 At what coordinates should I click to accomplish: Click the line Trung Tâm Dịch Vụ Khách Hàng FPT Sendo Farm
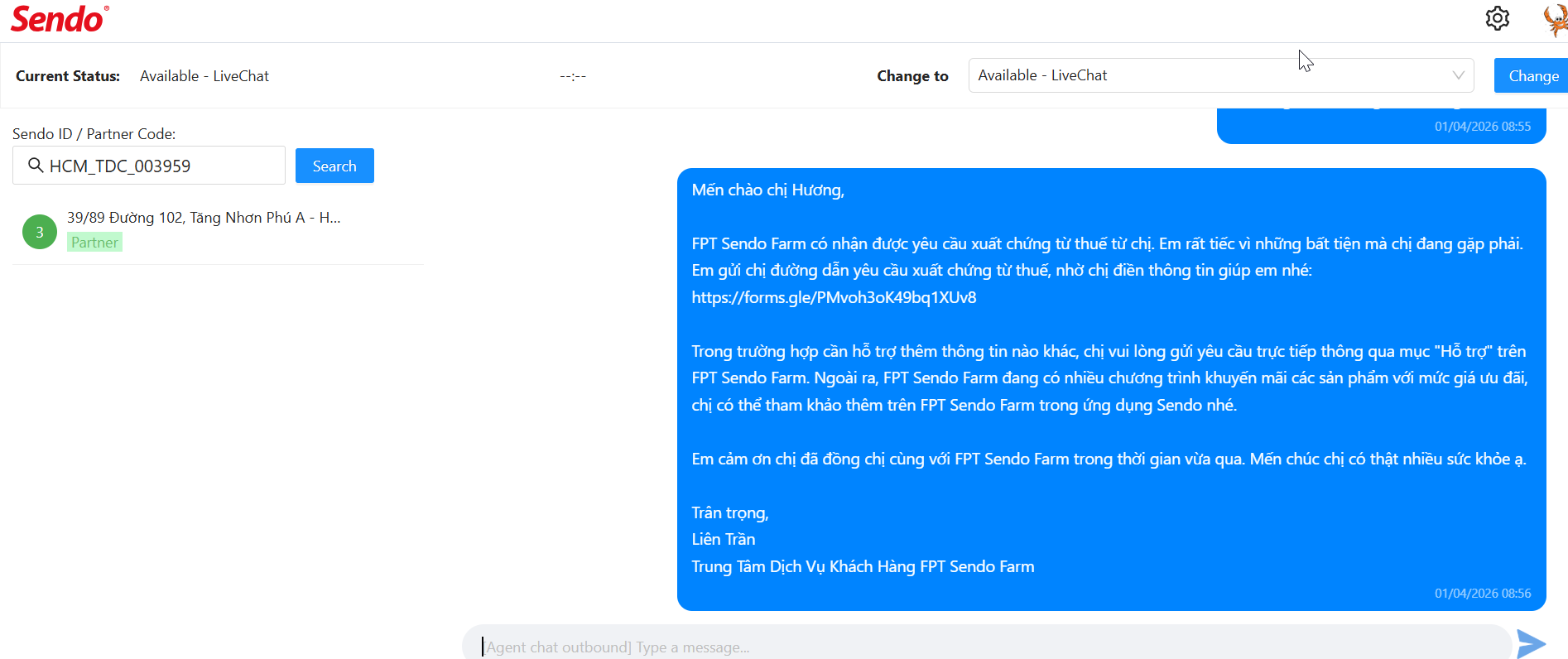[863, 566]
